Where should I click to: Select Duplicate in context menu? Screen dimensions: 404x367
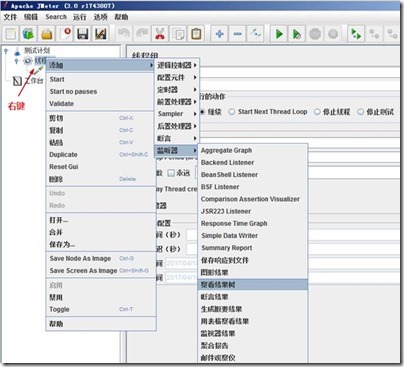tap(101, 155)
